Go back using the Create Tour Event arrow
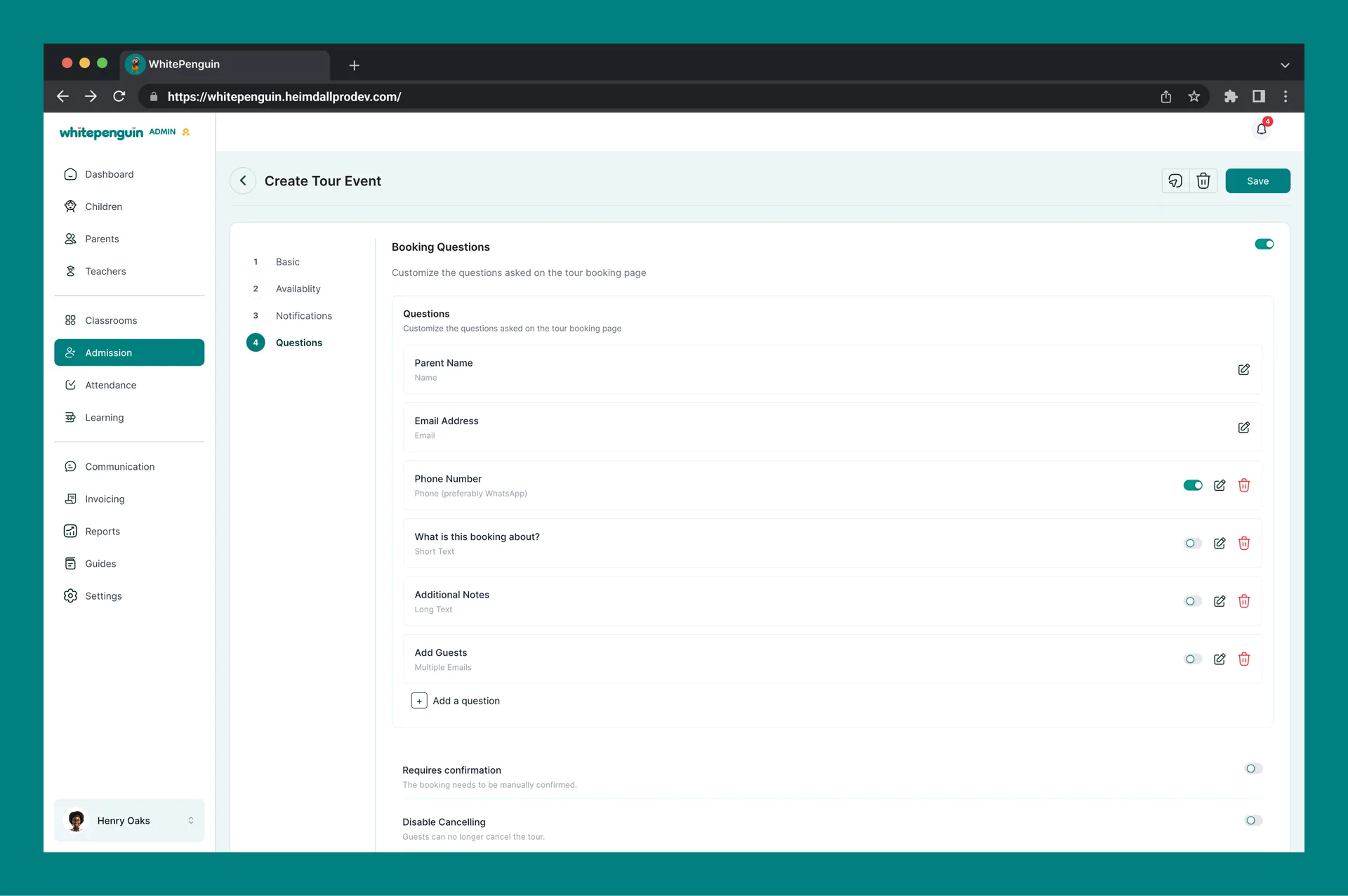This screenshot has width=1348, height=896. pos(243,181)
